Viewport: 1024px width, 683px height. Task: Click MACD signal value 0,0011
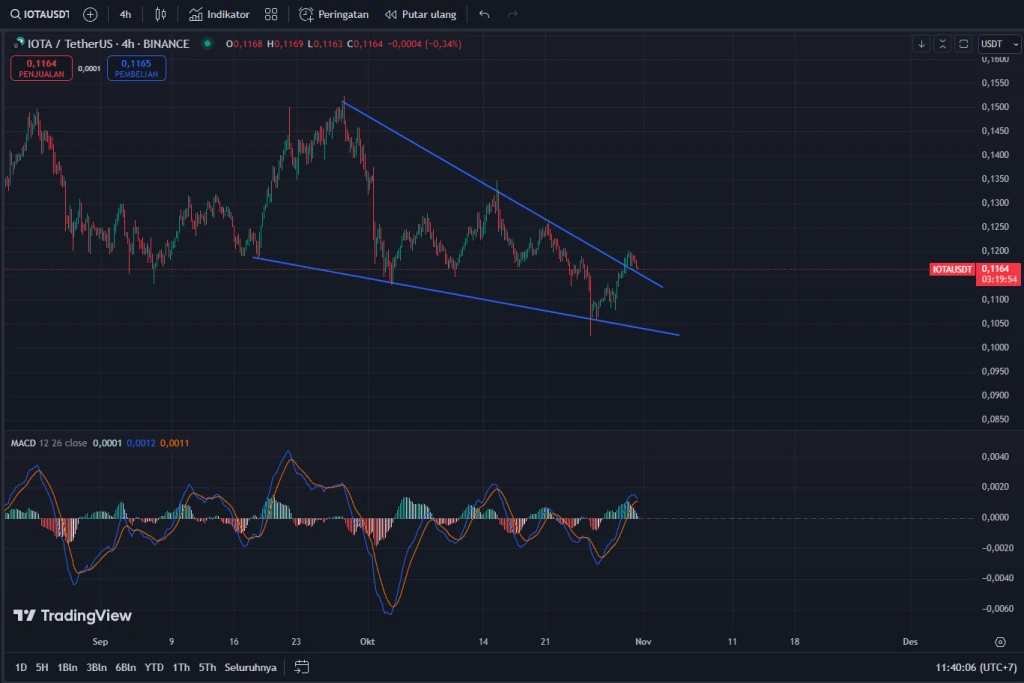tap(174, 443)
